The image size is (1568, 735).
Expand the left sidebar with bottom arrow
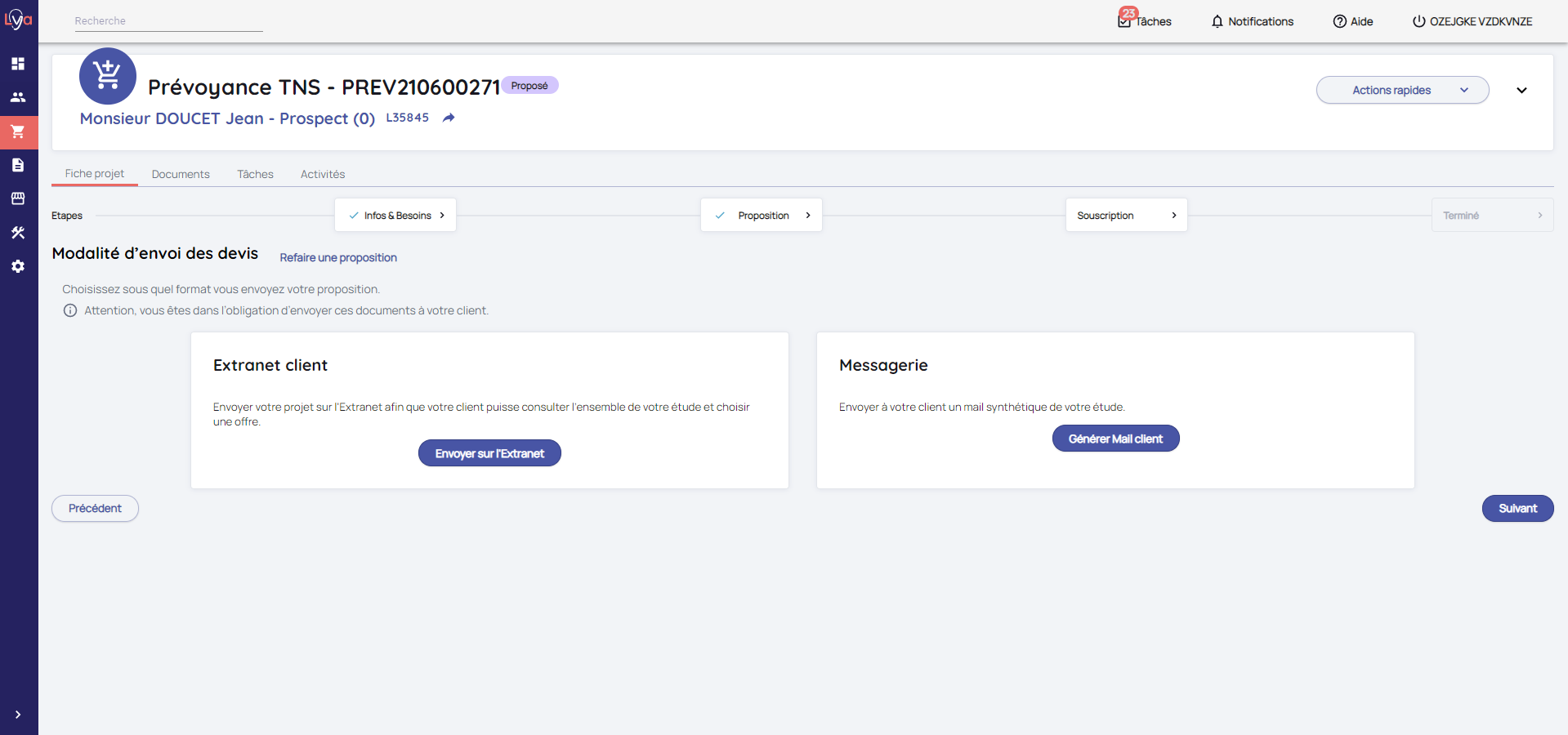(x=18, y=715)
